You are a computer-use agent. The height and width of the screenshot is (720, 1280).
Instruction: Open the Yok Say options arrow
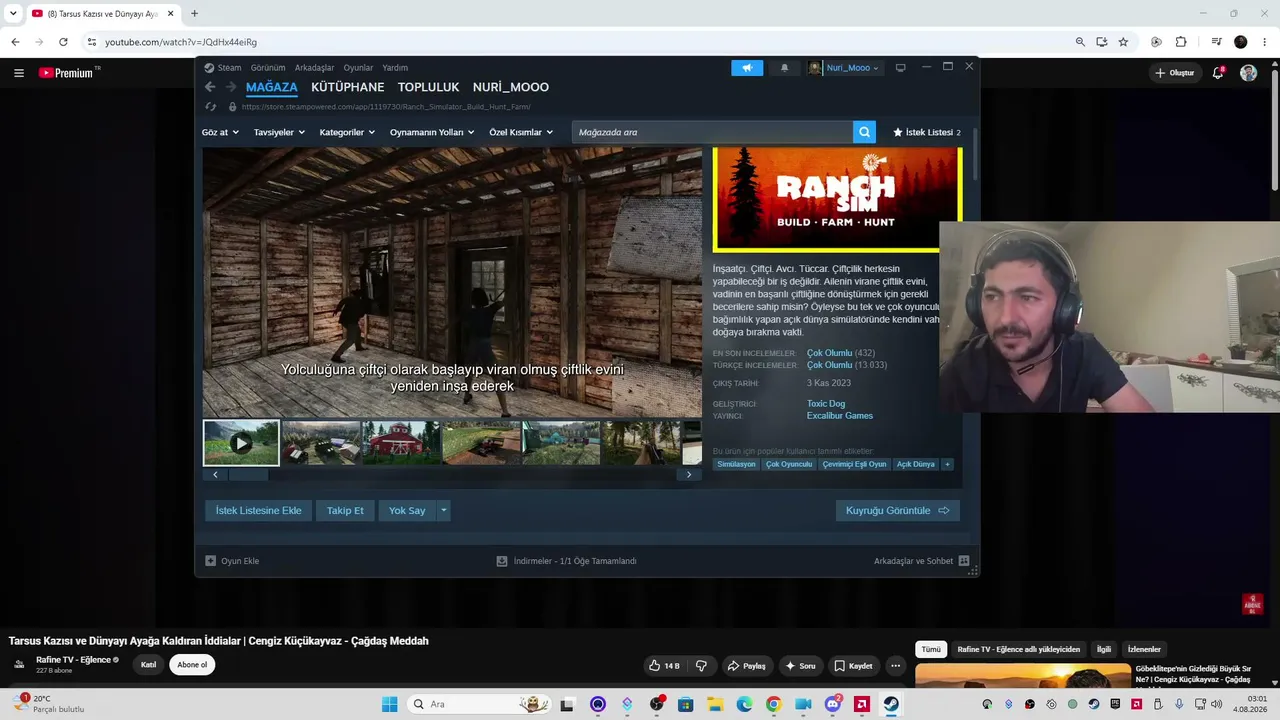[x=443, y=511]
